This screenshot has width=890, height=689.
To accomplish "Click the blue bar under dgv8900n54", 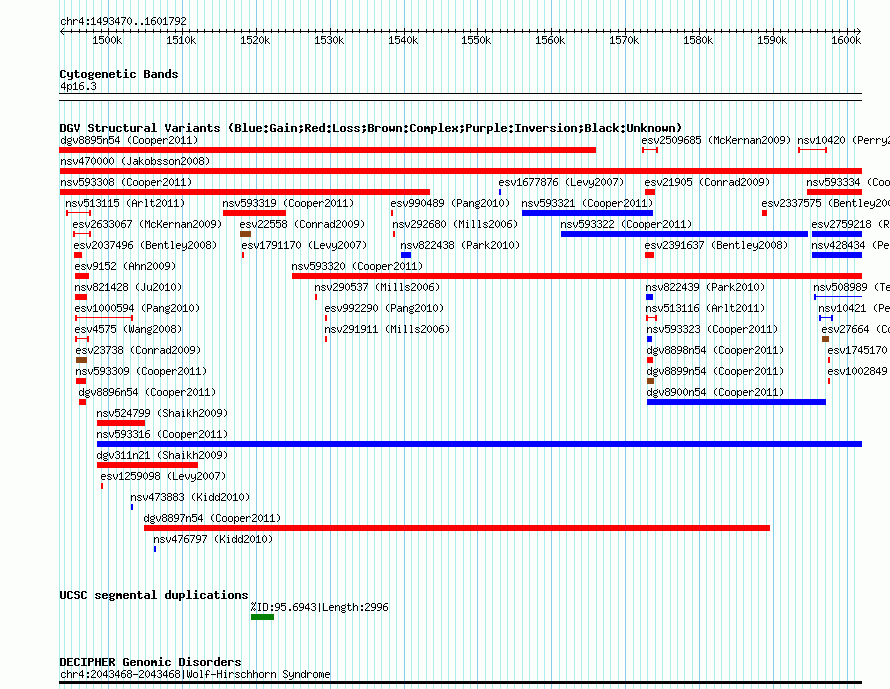I will (x=736, y=402).
